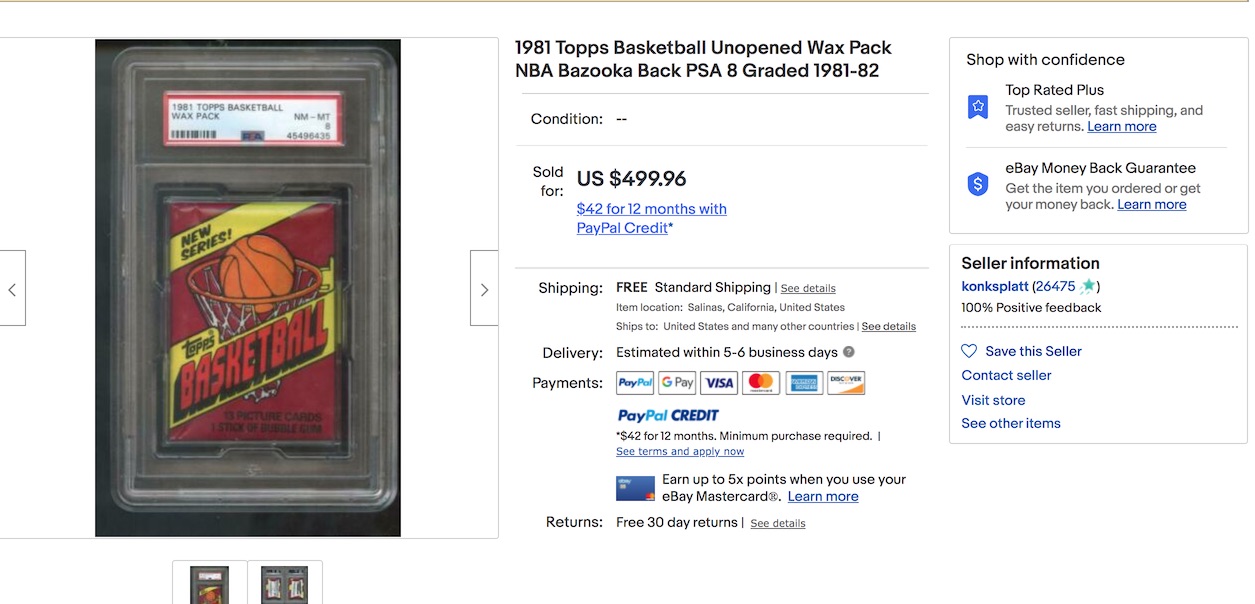The width and height of the screenshot is (1255, 604).
Task: Click the main wax pack product image
Action: coord(248,288)
